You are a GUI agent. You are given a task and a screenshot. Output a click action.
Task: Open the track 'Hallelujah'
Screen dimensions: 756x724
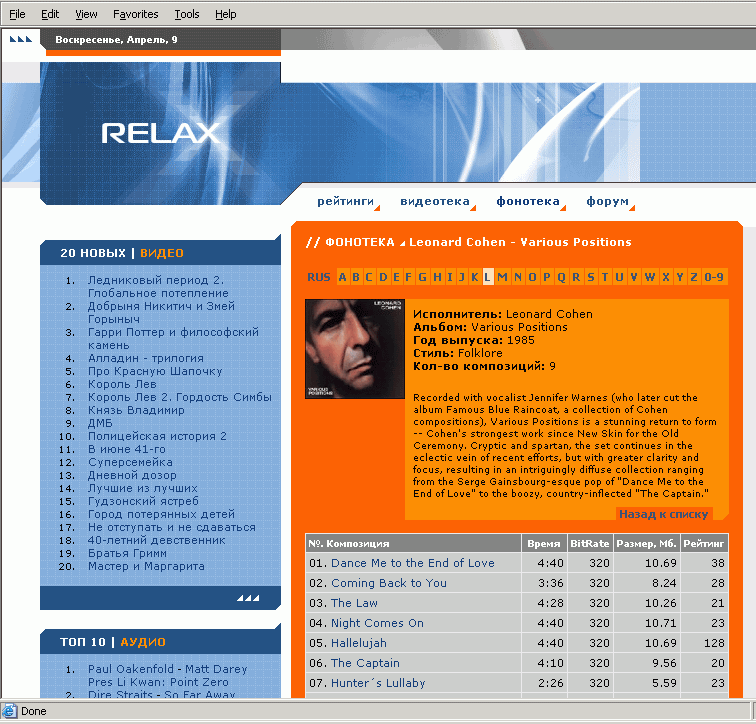click(x=358, y=643)
